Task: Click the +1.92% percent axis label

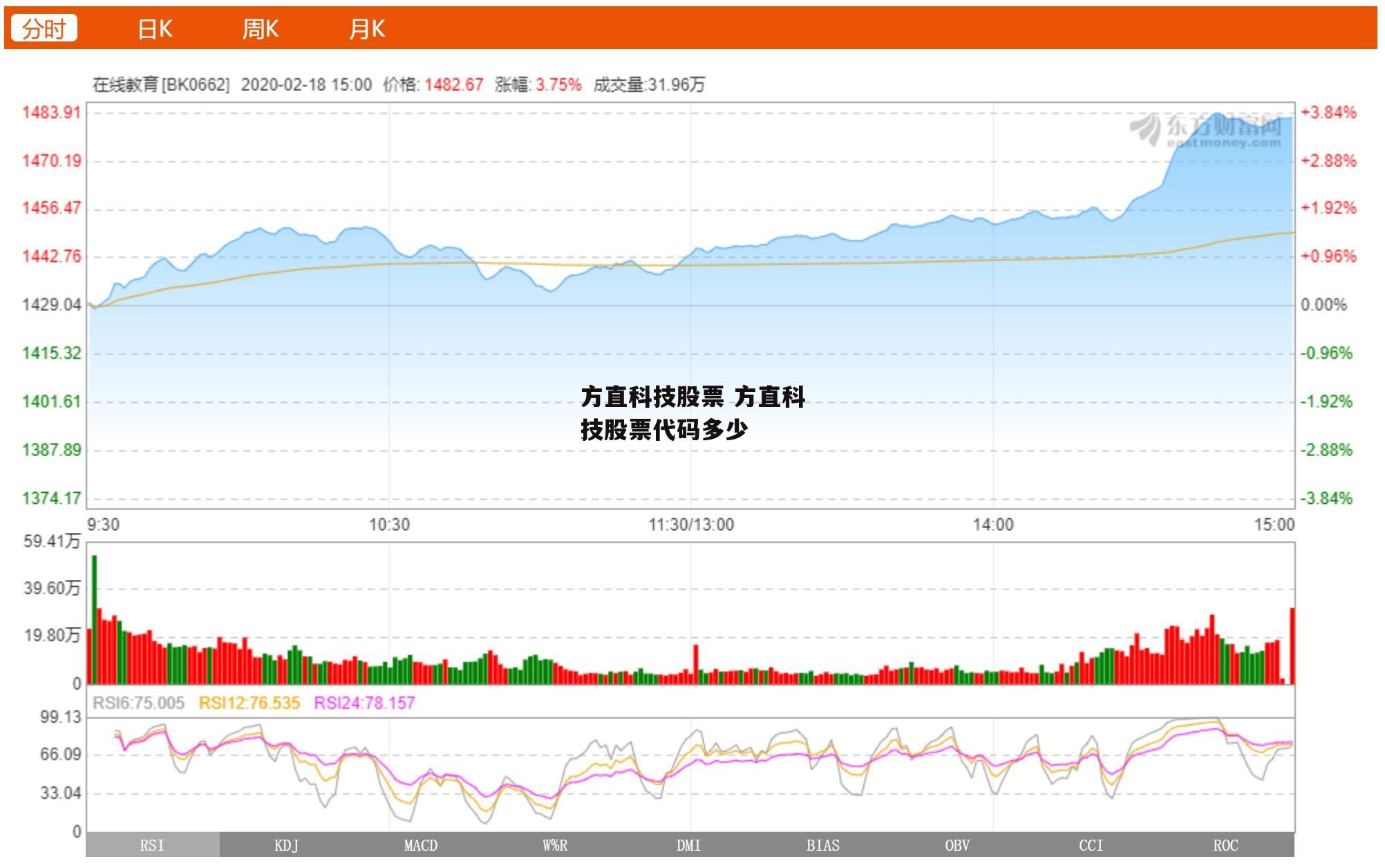Action: coord(1328,208)
